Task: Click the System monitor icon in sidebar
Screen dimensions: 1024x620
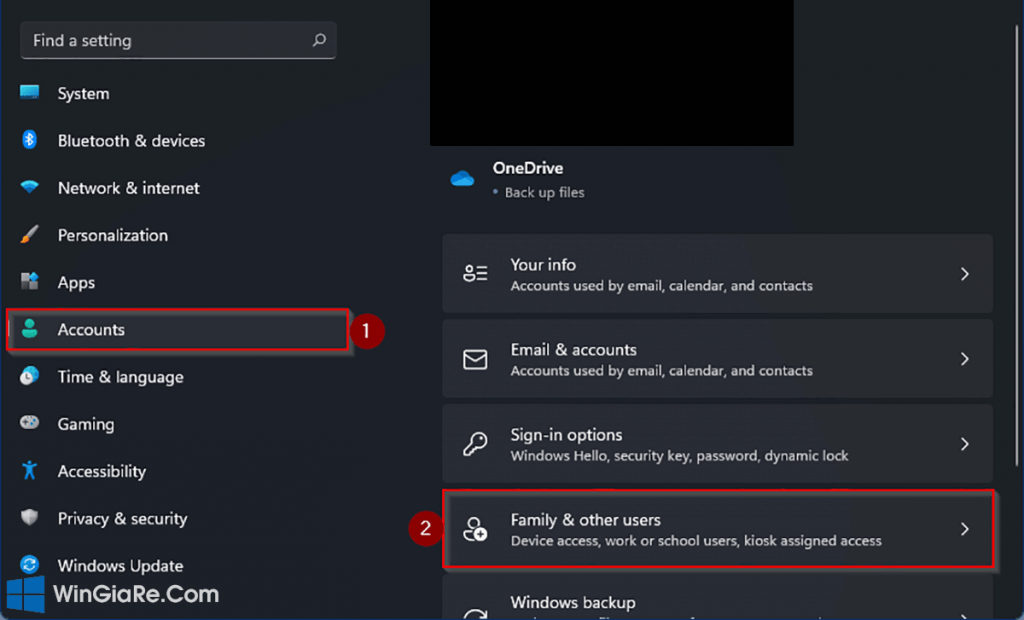Action: (30, 93)
